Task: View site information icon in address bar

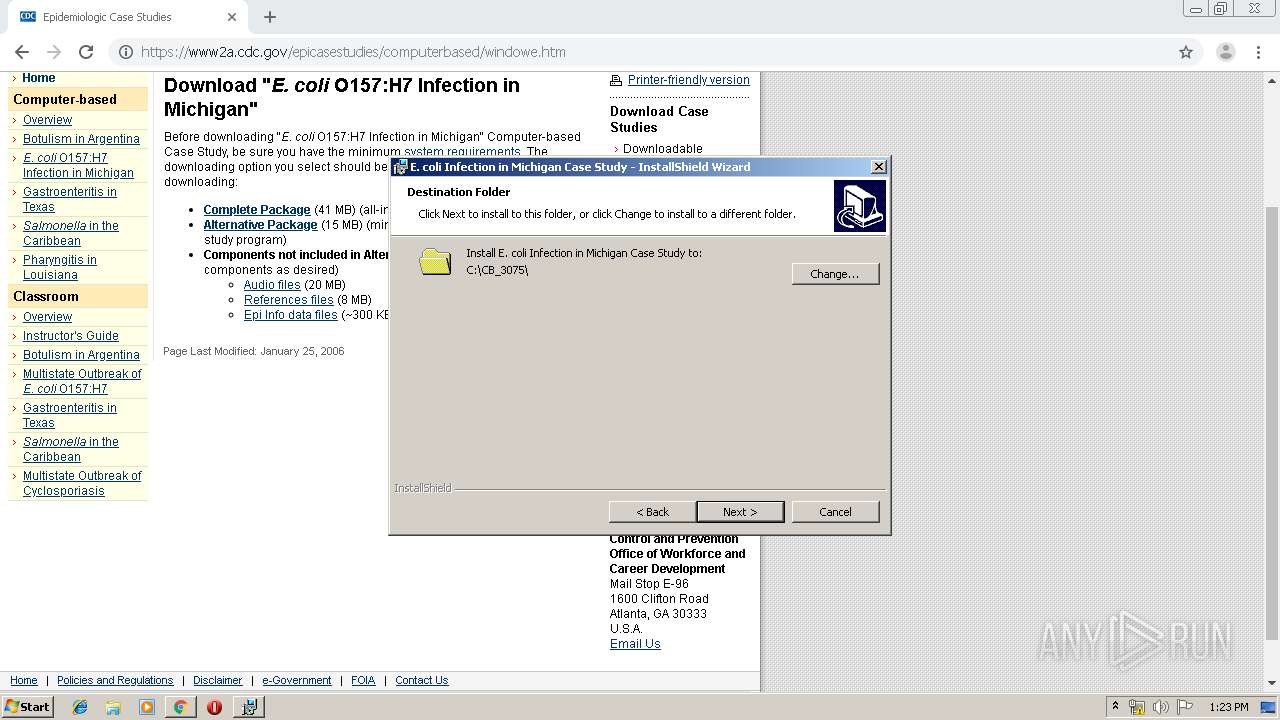Action: tap(124, 52)
